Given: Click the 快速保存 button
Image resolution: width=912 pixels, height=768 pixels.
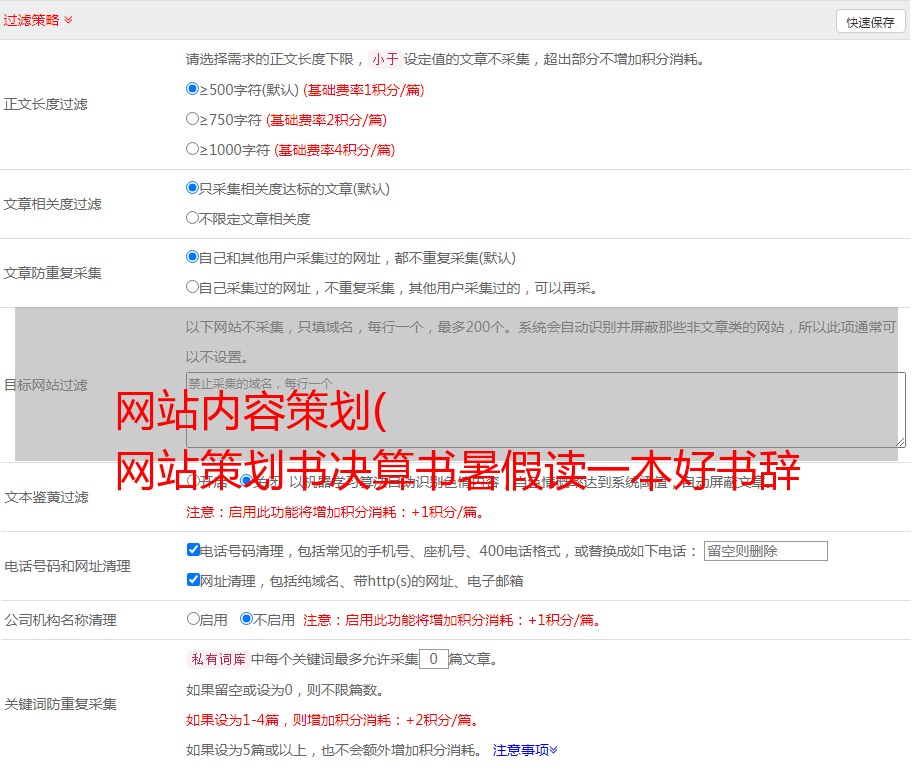Looking at the screenshot, I should pos(870,22).
